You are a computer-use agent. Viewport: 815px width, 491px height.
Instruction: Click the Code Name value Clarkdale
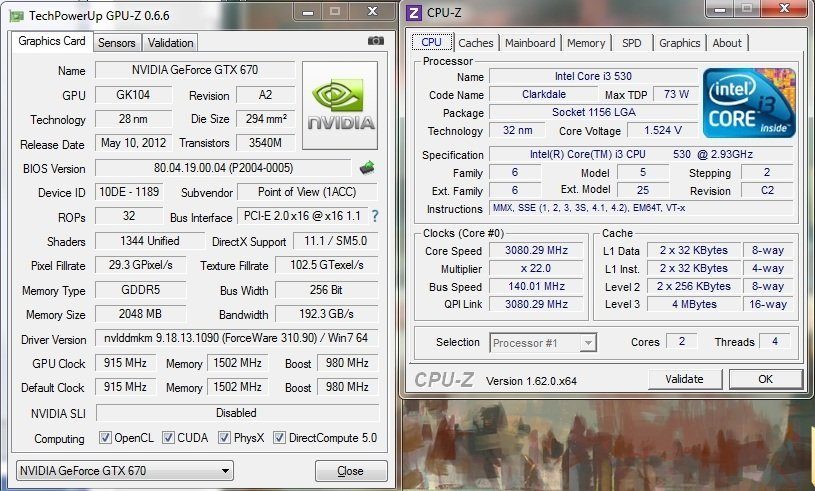tap(544, 94)
